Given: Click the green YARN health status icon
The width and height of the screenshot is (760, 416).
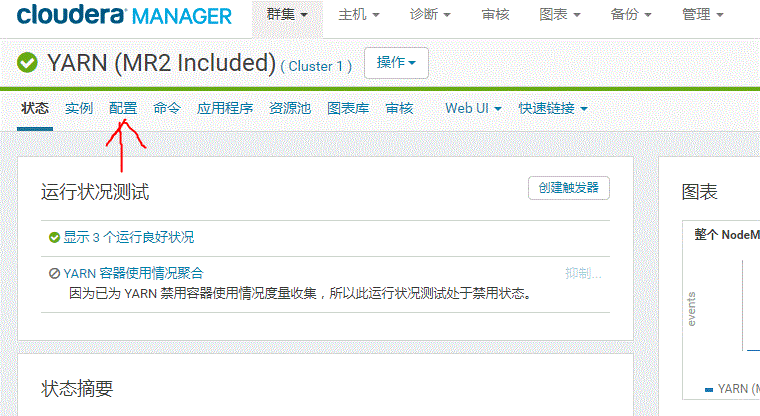Looking at the screenshot, I should 27,63.
